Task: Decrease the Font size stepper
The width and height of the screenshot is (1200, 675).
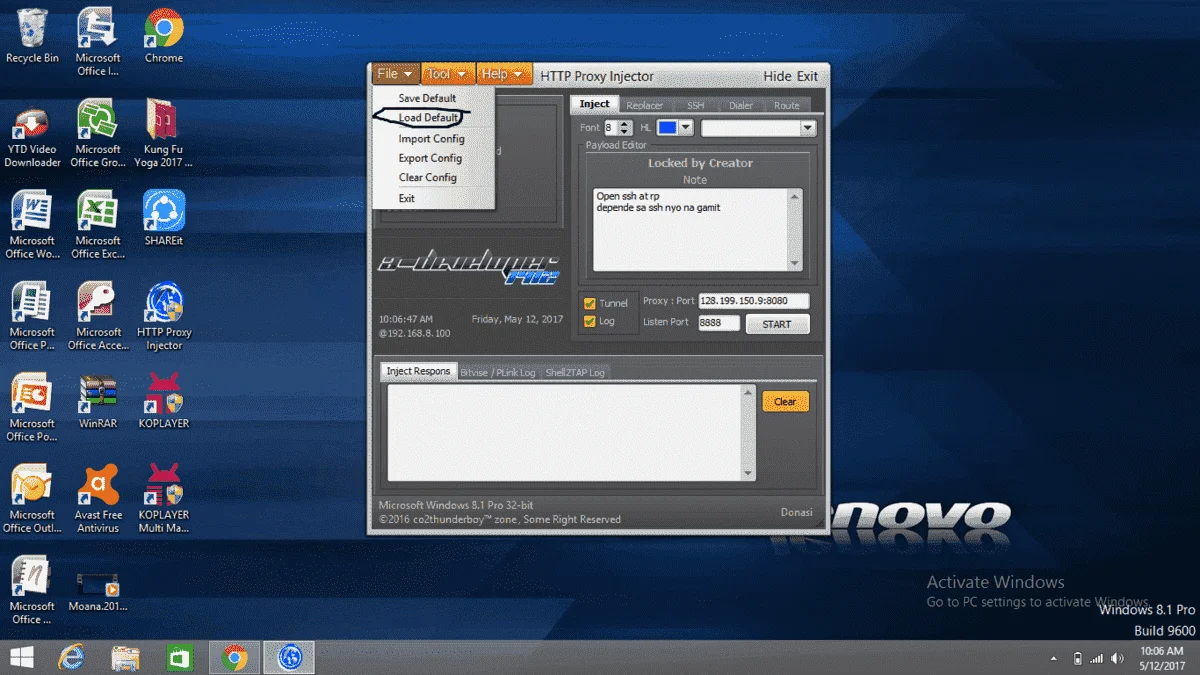Action: 626,132
